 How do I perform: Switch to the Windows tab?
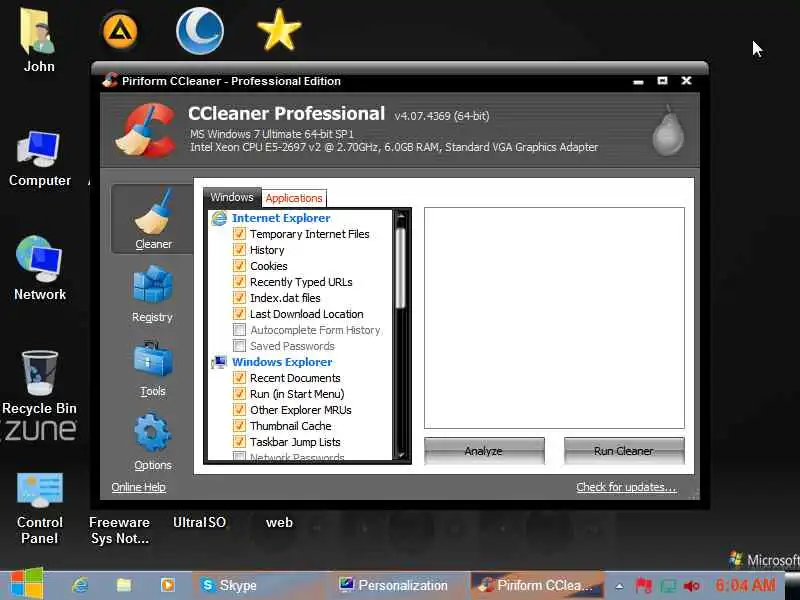pos(232,197)
